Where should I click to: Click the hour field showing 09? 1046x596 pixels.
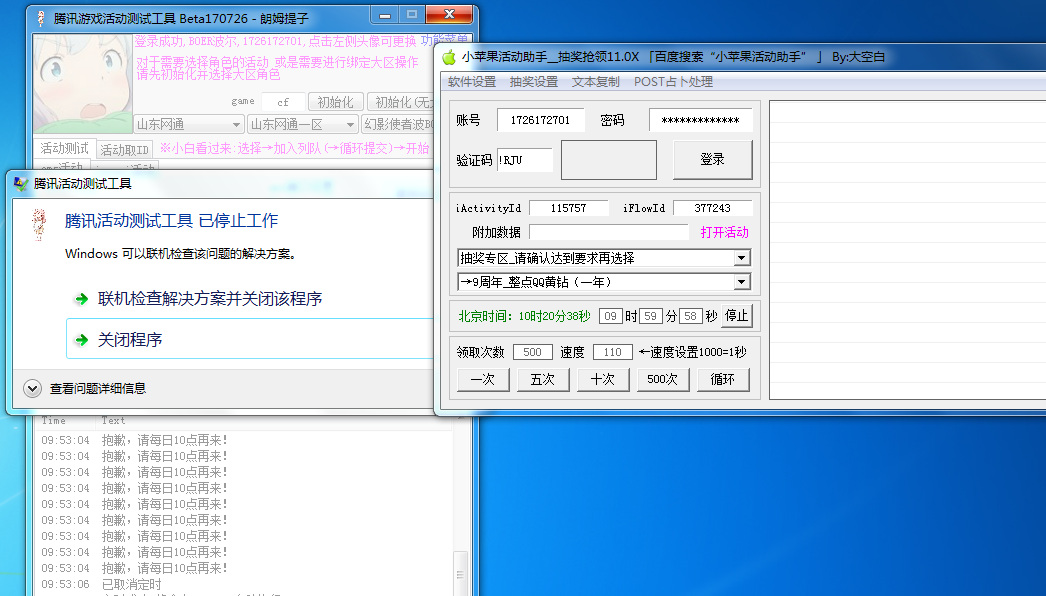point(611,316)
